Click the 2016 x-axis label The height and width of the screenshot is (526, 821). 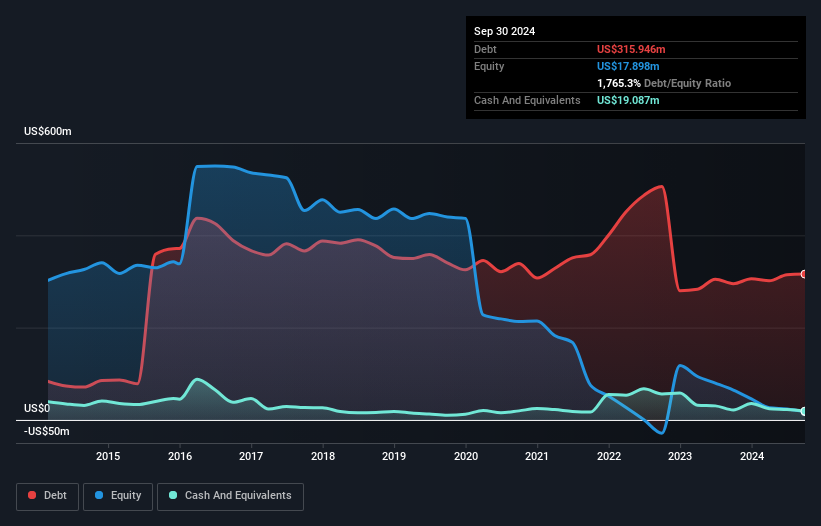click(180, 456)
